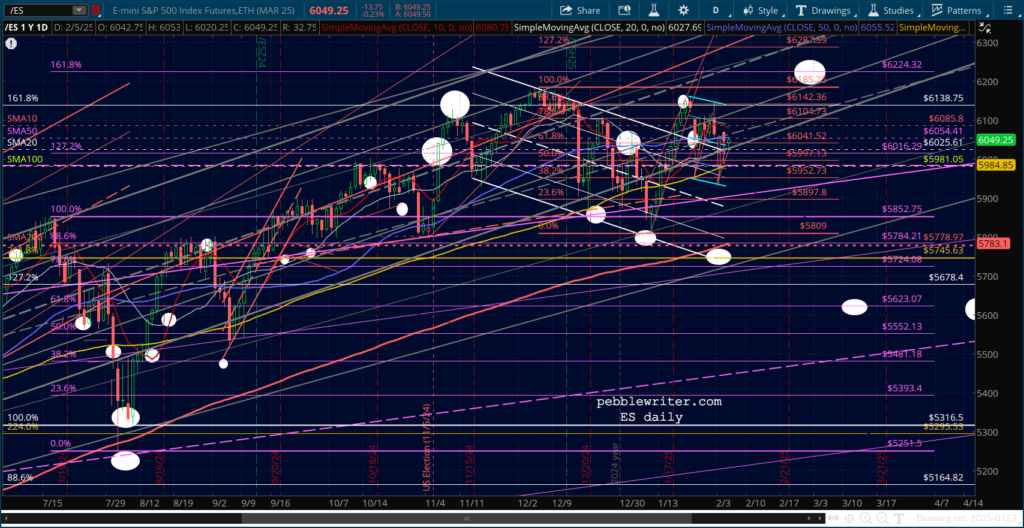The height and width of the screenshot is (528, 1024).
Task: Click the Share button in toolbar
Action: click(580, 10)
